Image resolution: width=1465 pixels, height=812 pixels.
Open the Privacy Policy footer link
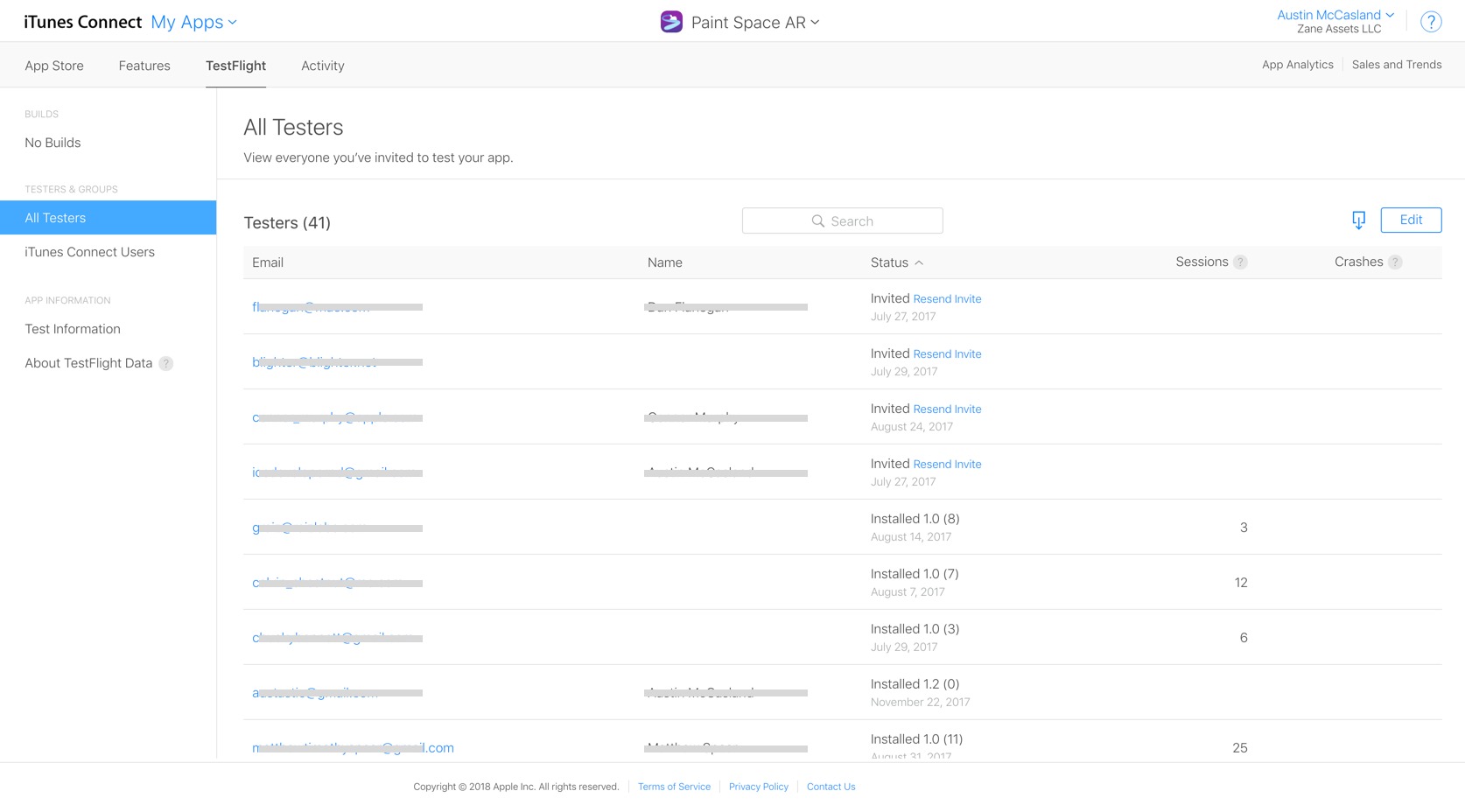point(758,787)
